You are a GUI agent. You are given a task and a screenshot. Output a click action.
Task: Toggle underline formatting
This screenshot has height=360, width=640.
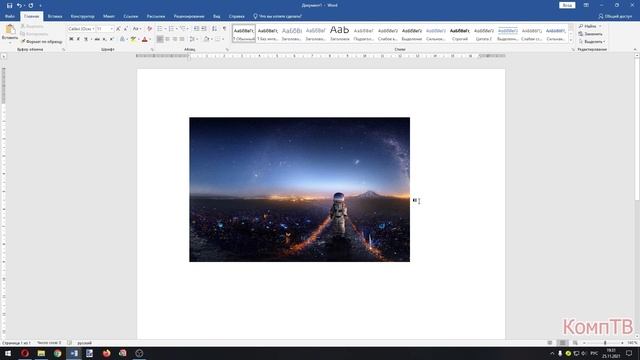click(86, 39)
